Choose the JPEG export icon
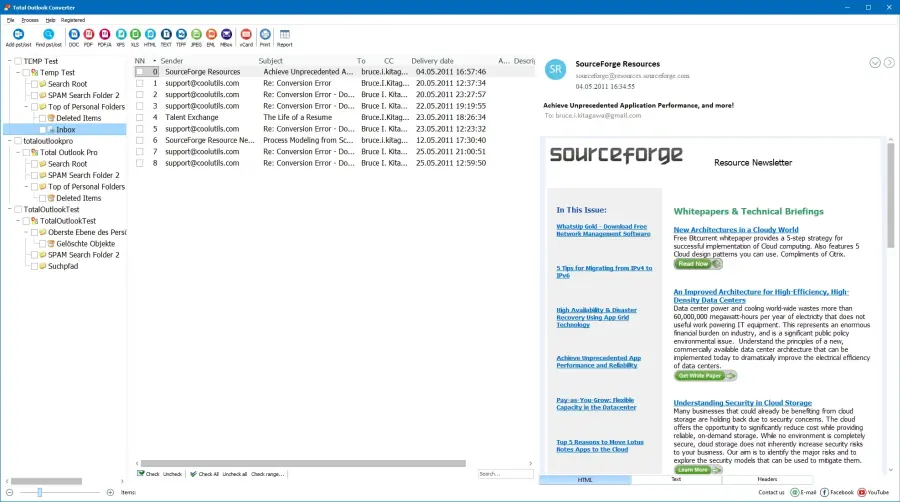The width and height of the screenshot is (900, 502). tap(196, 35)
